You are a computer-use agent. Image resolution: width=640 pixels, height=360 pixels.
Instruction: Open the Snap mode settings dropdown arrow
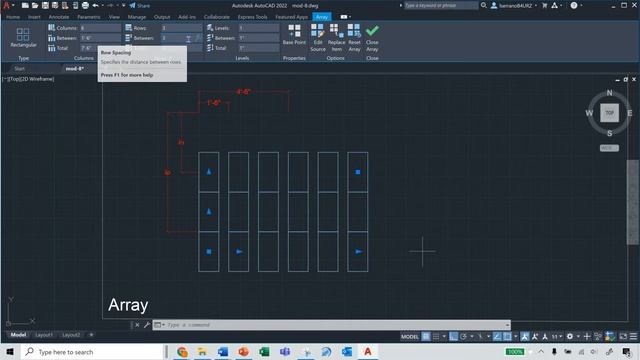point(444,336)
